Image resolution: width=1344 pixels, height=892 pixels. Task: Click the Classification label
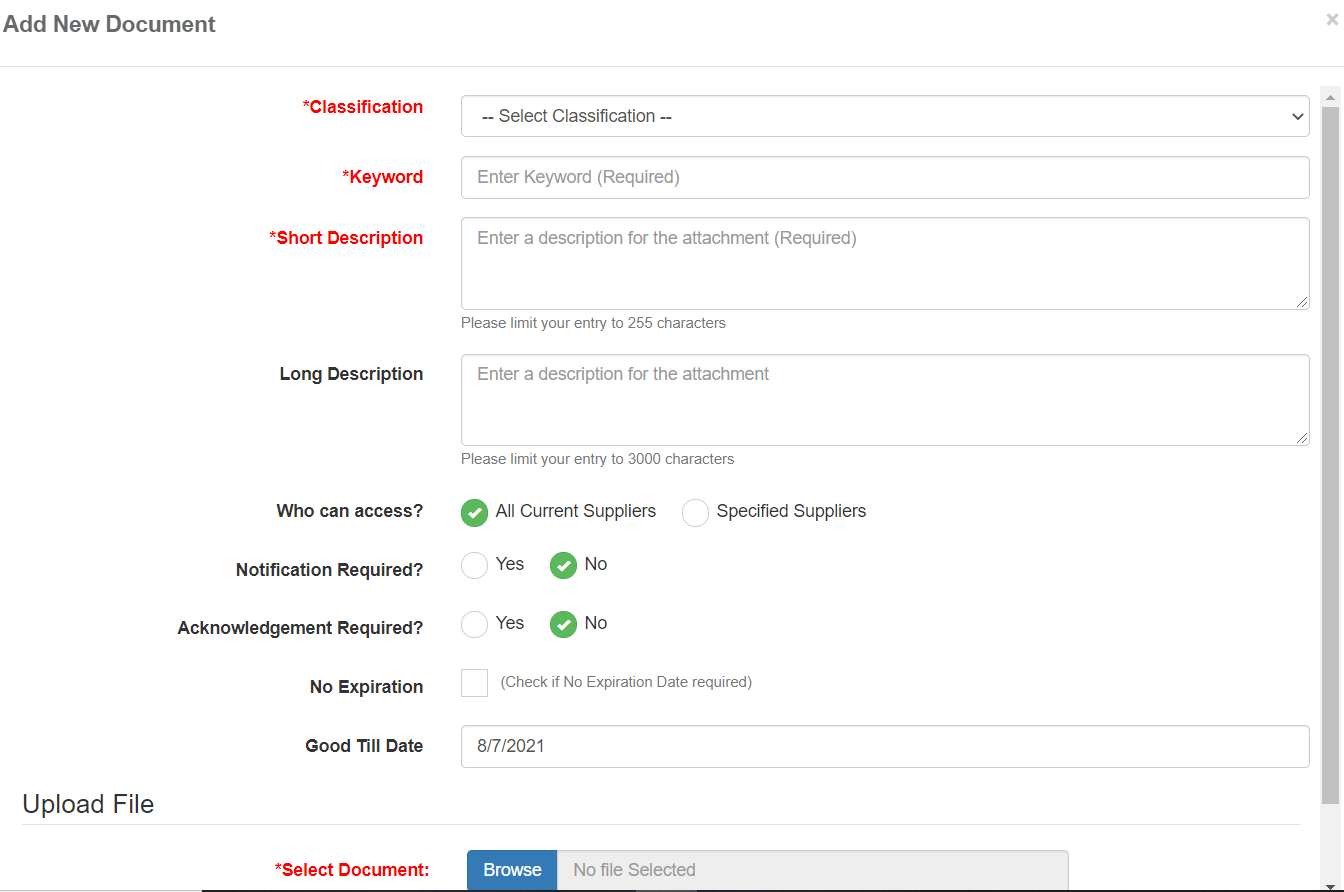point(363,107)
